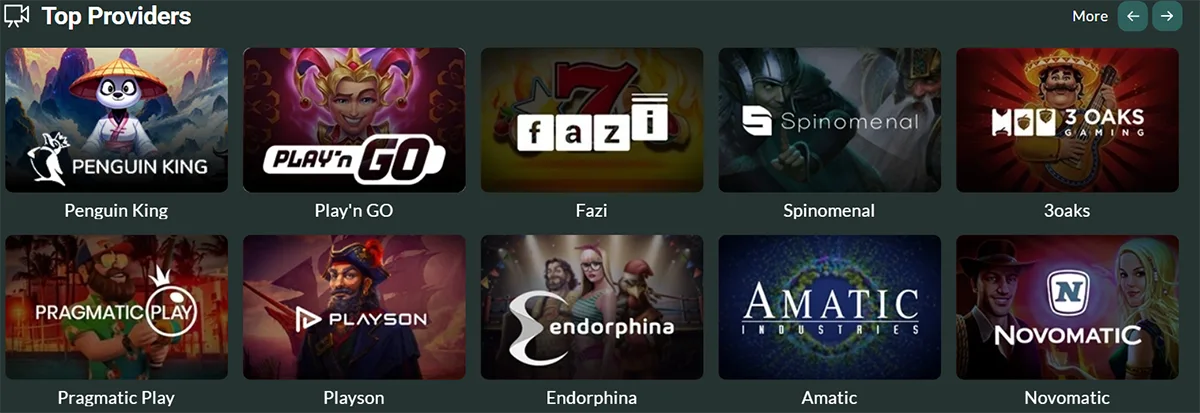Open the Penguin King provider thumbnail
This screenshot has width=1200, height=413.
tap(116, 120)
